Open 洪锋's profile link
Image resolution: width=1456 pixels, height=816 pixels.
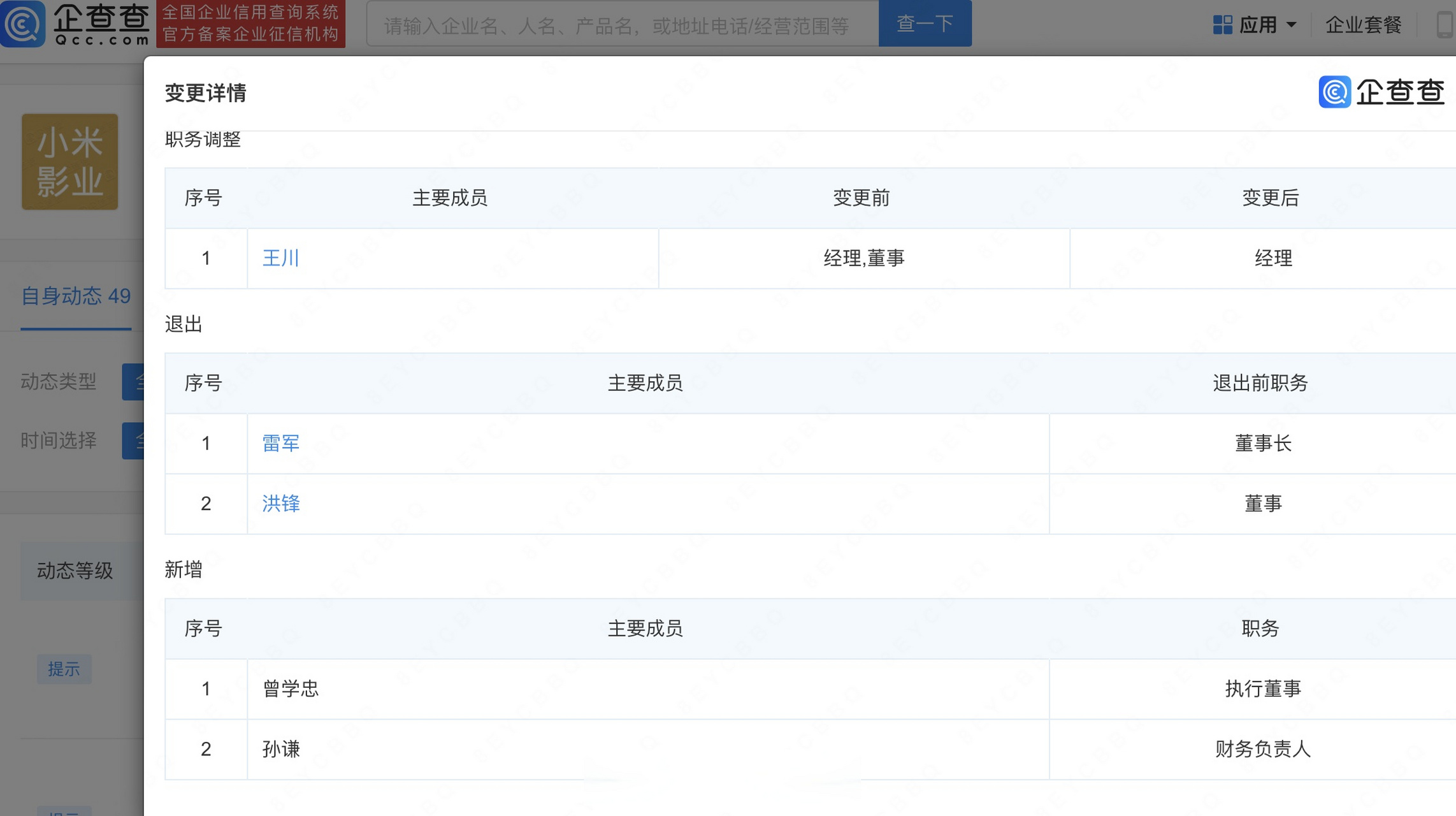[280, 504]
